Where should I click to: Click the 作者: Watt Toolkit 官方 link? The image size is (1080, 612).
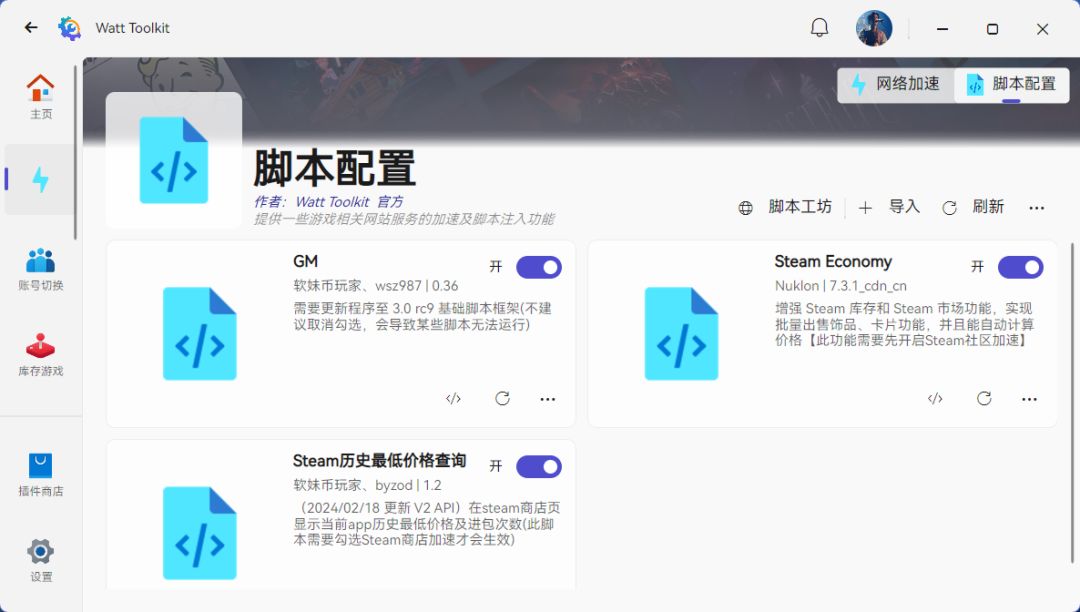click(329, 202)
